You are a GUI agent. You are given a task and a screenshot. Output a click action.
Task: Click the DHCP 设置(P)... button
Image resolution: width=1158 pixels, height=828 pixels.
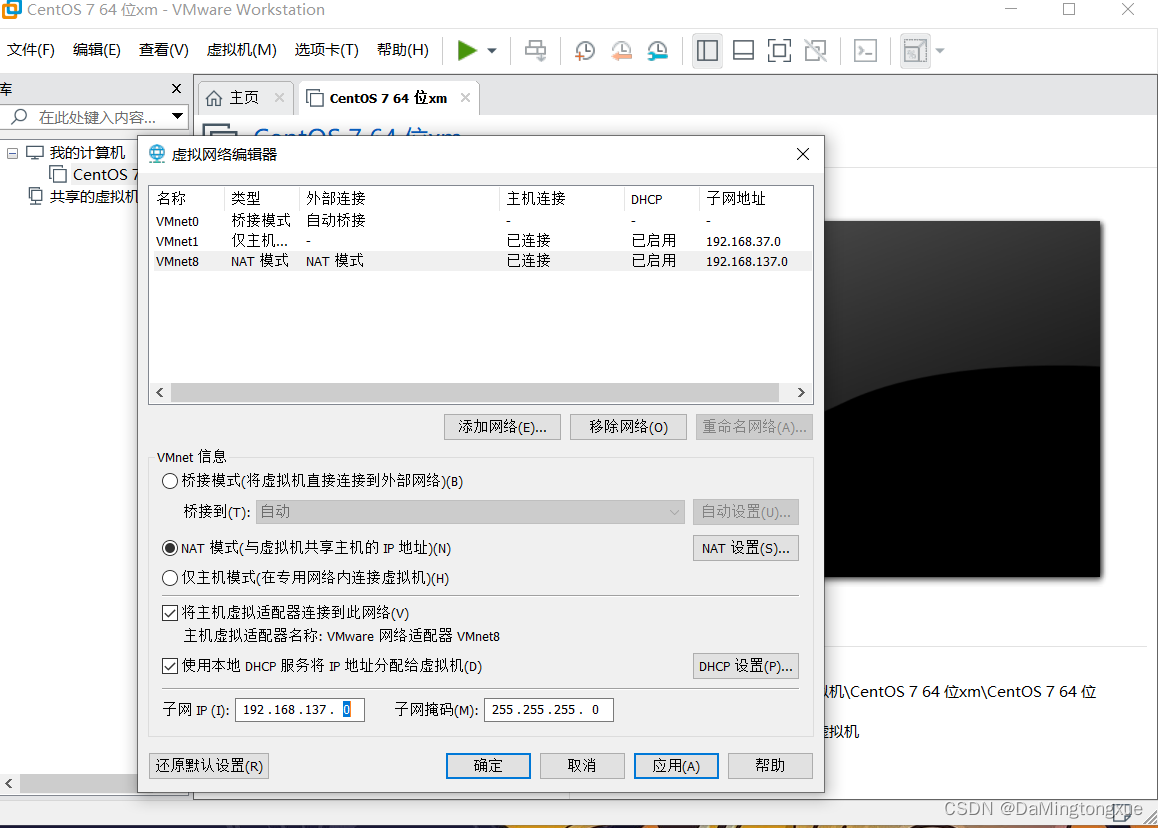(746, 666)
